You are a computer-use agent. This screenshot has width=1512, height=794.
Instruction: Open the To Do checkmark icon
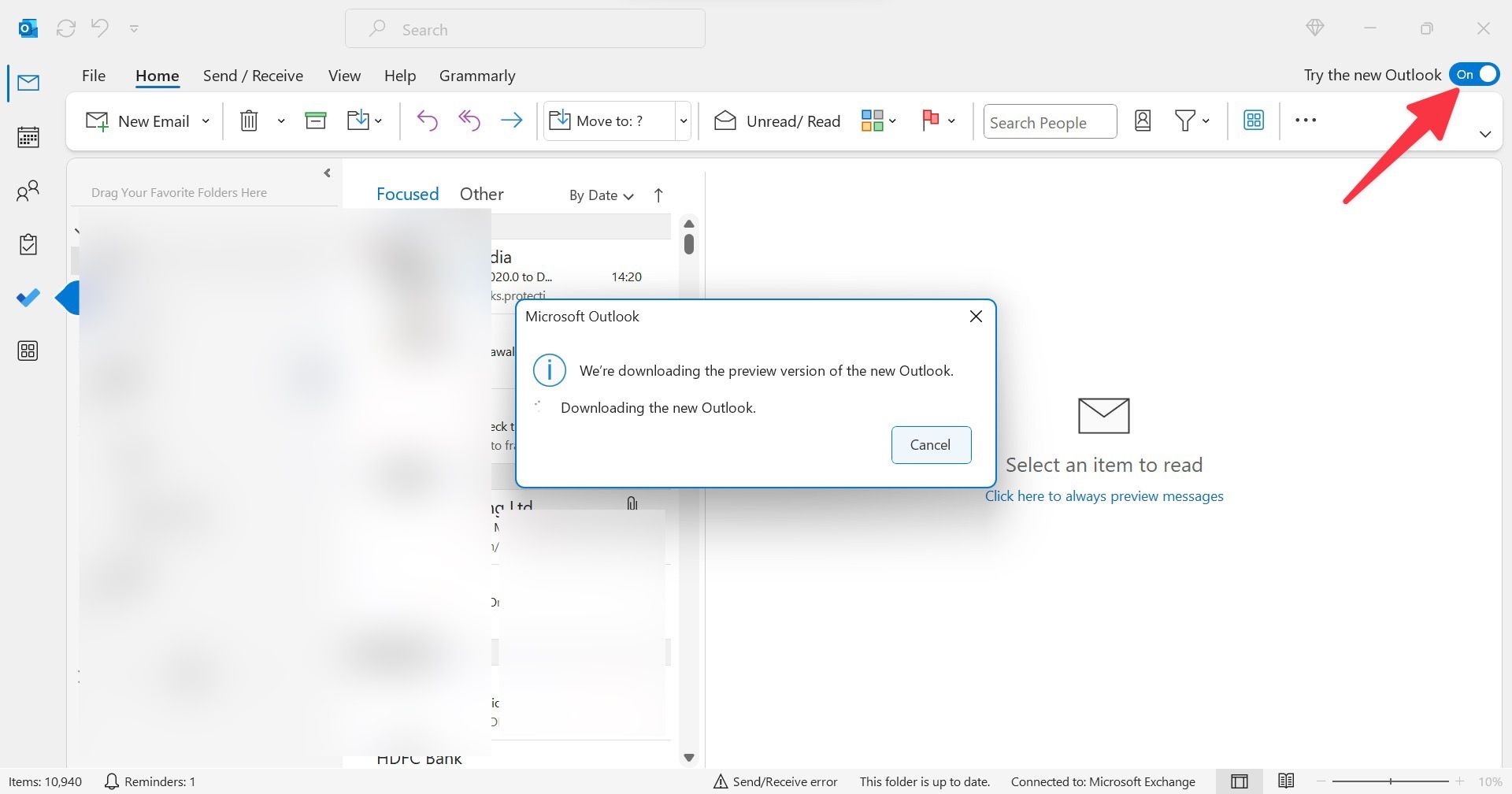click(28, 298)
